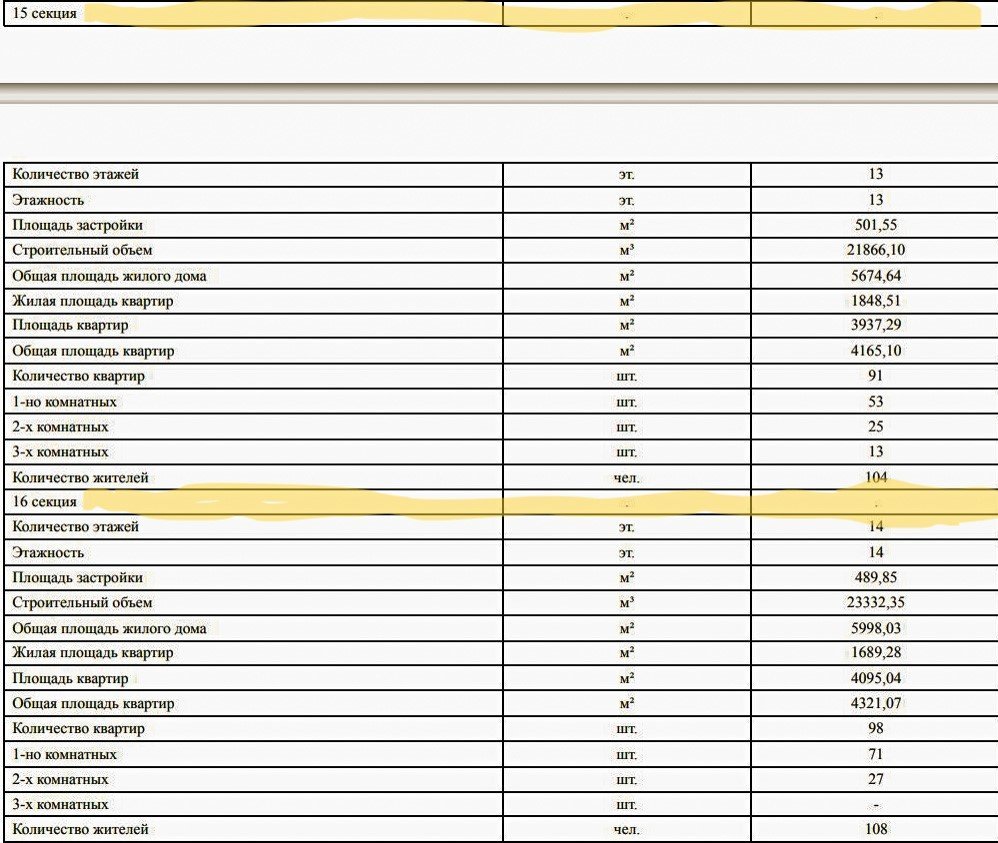Click the one-room count value 71
This screenshot has width=998, height=843.
tap(876, 754)
